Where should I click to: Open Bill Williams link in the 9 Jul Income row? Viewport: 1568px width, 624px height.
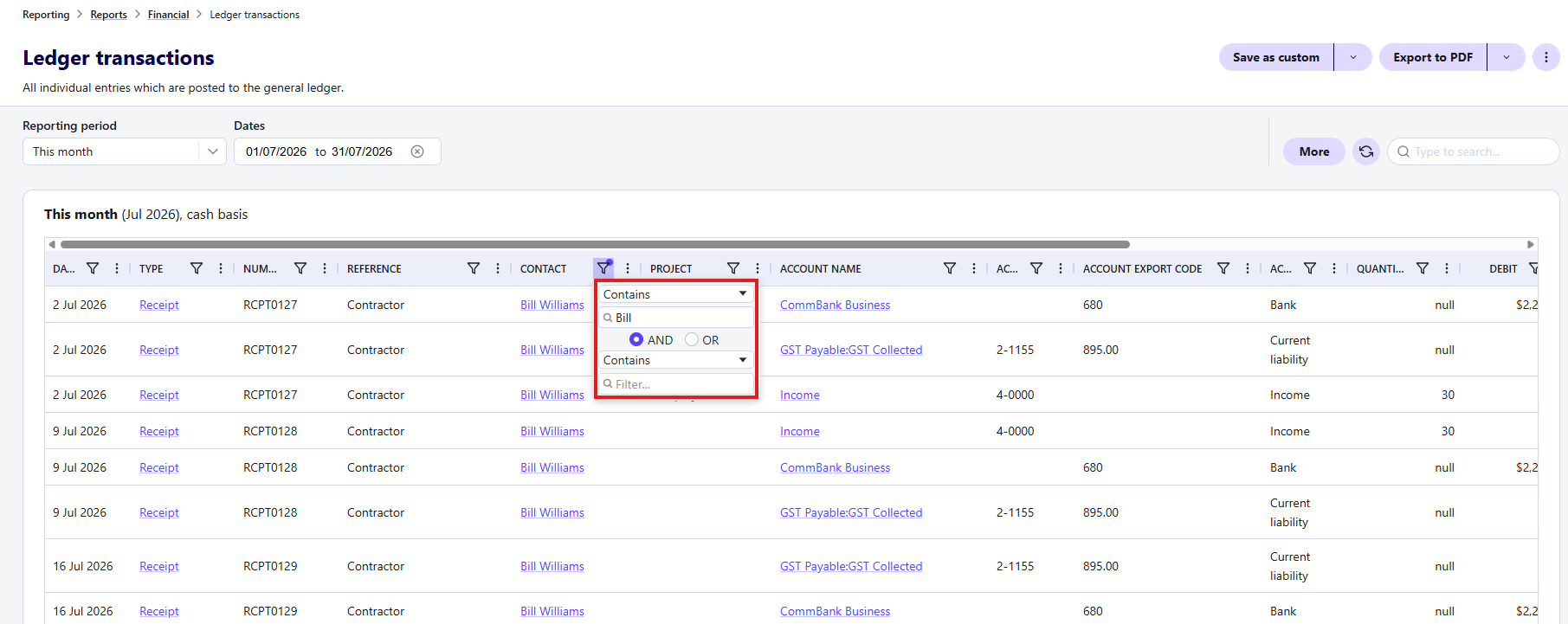pyautogui.click(x=552, y=431)
